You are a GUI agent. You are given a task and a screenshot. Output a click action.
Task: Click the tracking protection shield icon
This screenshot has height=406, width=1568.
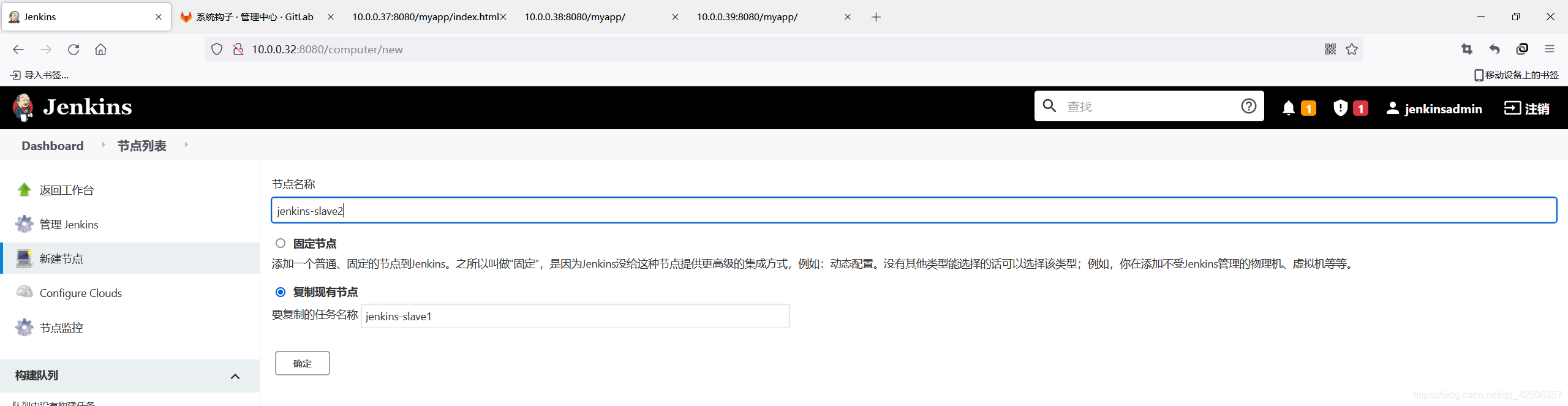click(x=217, y=50)
